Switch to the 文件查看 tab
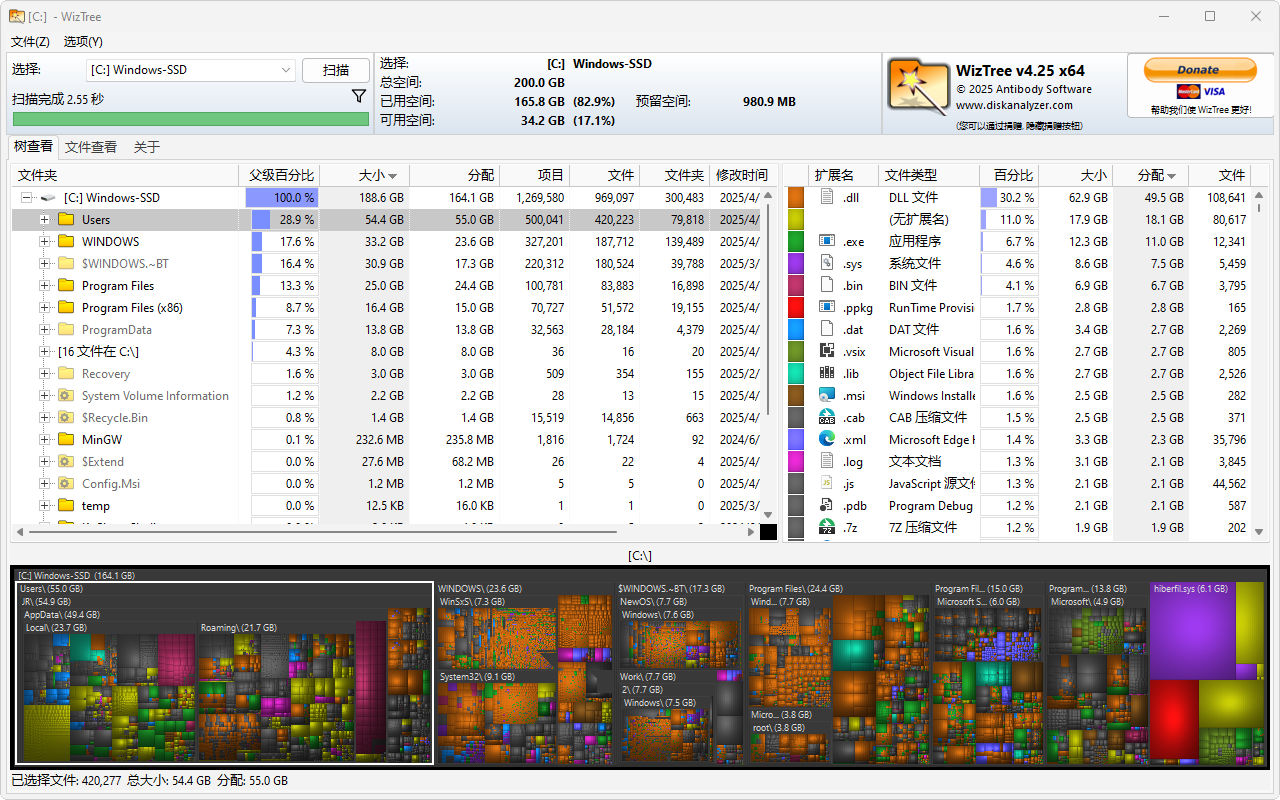1280x800 pixels. point(91,147)
